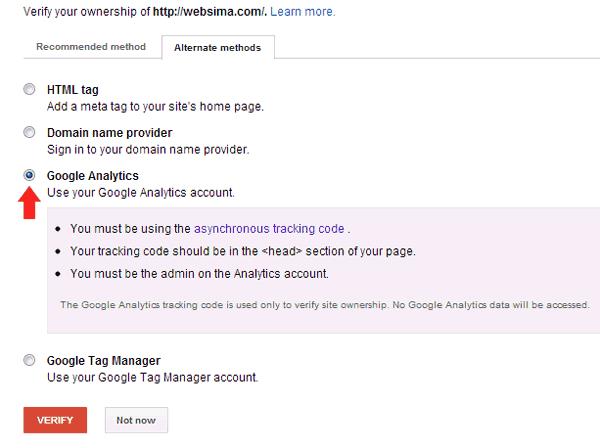
Task: Click 'Use your Google Tag Manager account' text
Action: [x=152, y=377]
